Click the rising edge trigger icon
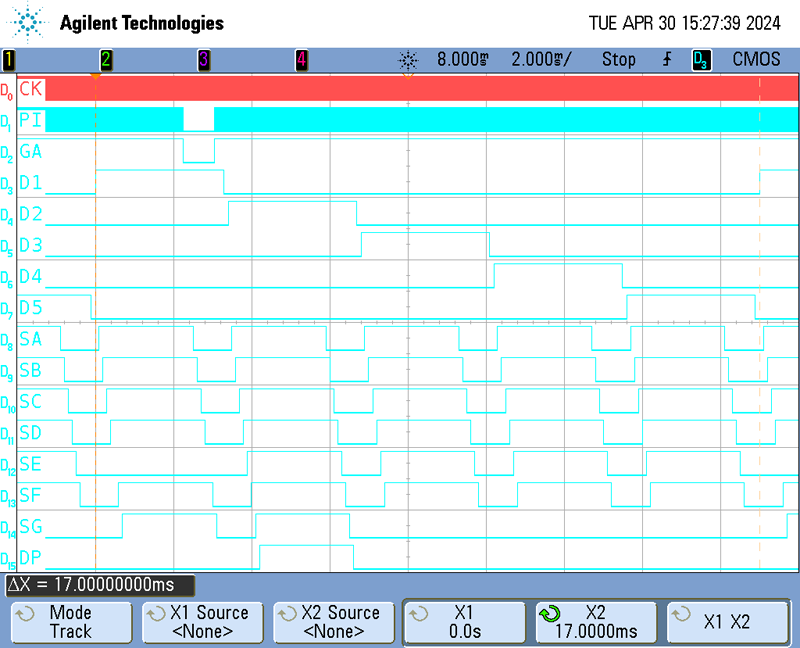This screenshot has height=648, width=800. (x=667, y=60)
